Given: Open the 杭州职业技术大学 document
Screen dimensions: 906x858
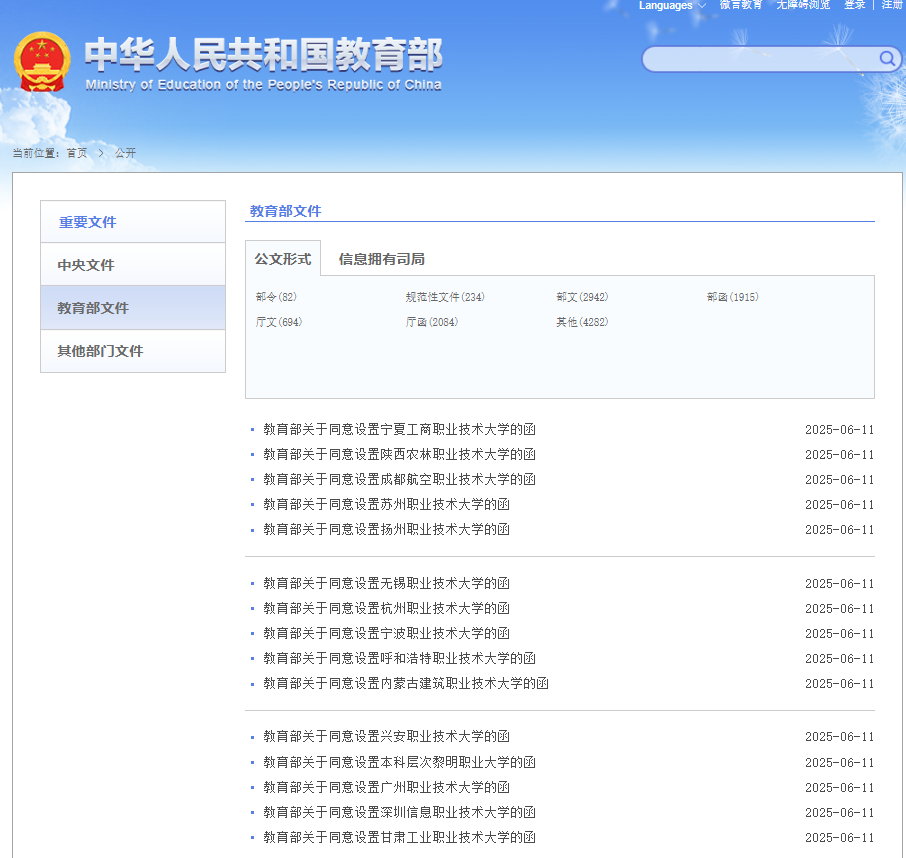Looking at the screenshot, I should 387,608.
